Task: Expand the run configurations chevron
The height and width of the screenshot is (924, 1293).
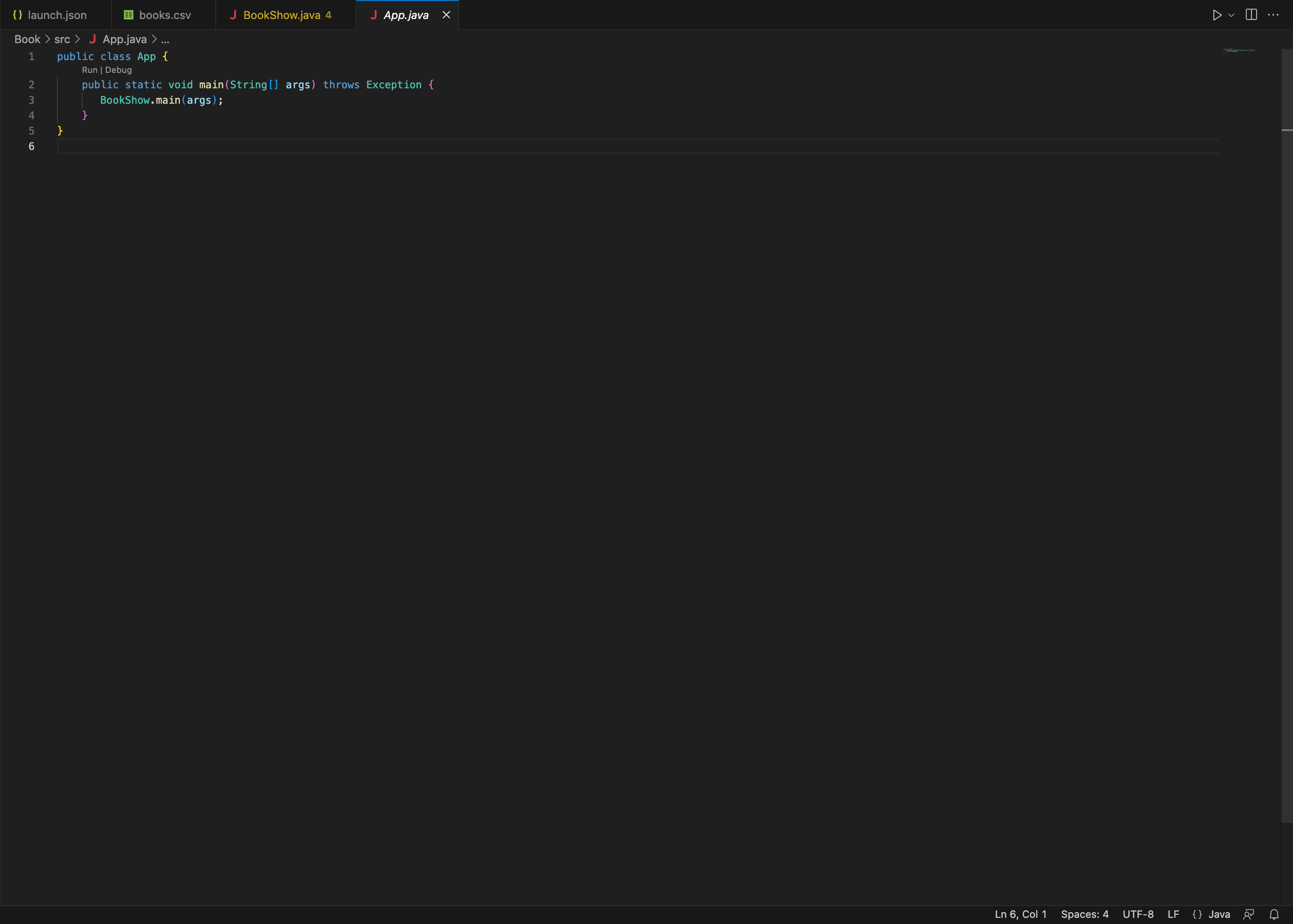Action: point(1230,15)
